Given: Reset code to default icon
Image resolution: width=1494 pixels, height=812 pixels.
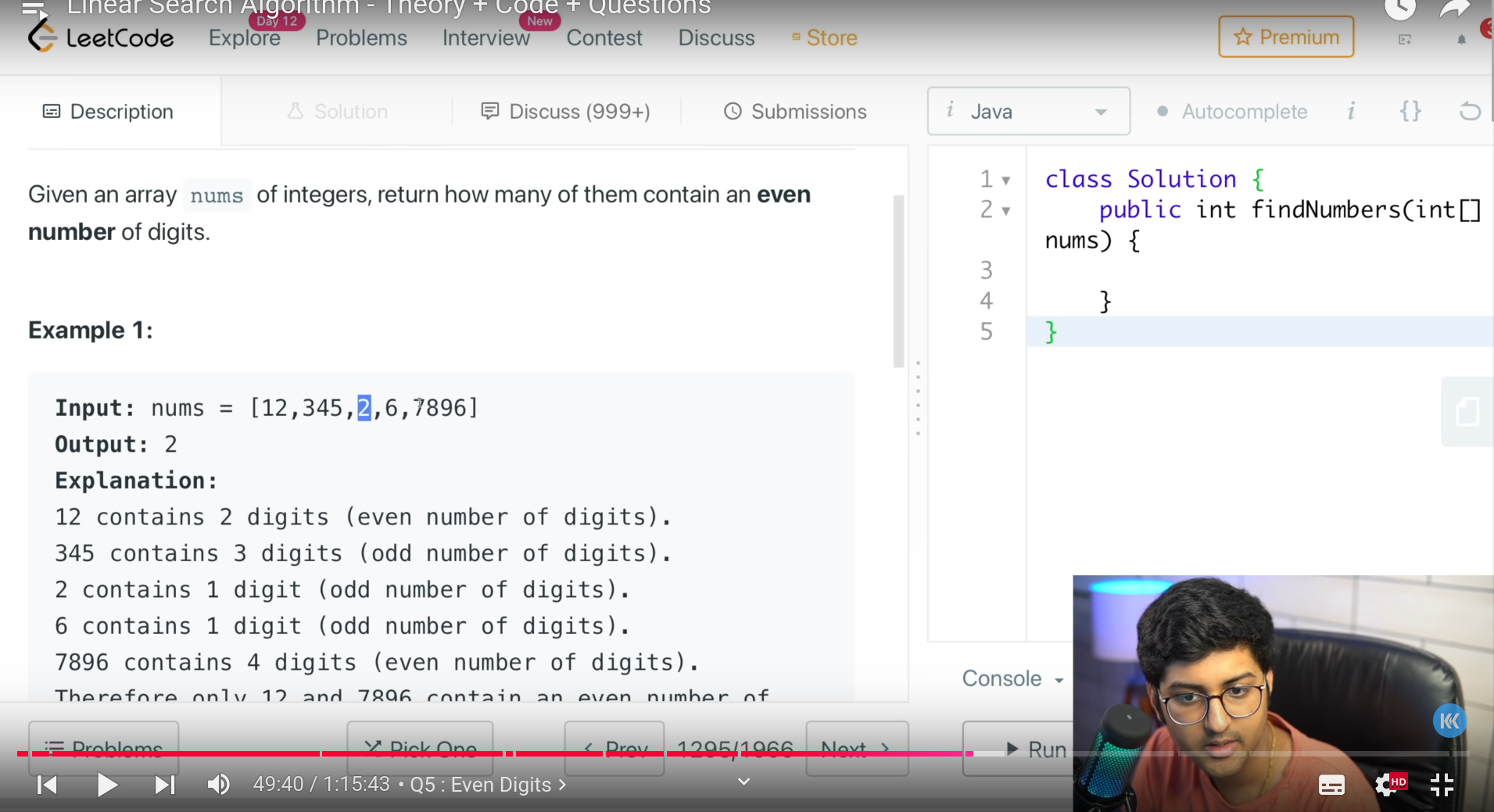Looking at the screenshot, I should 1470,112.
